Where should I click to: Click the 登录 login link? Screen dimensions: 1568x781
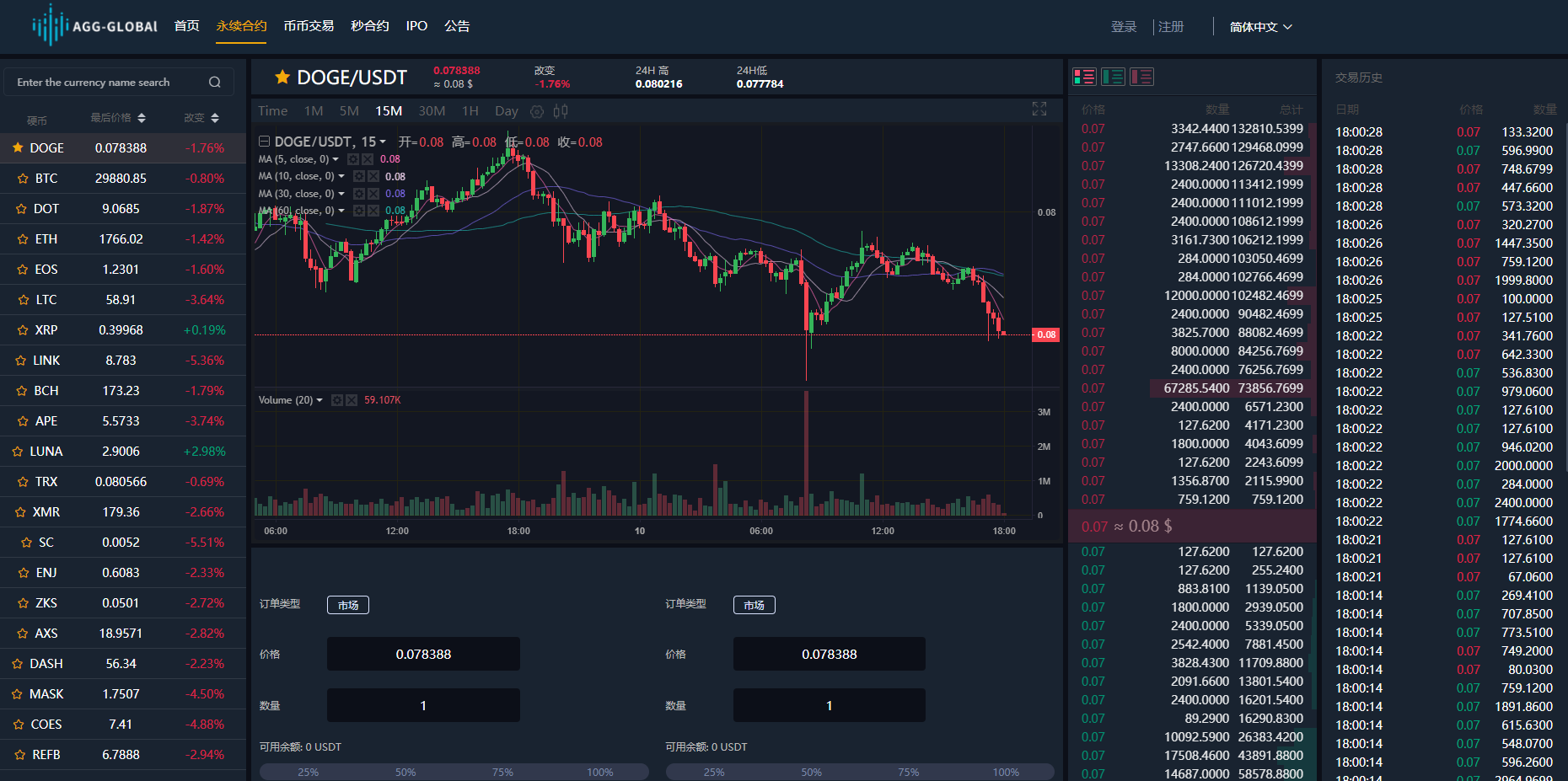point(1124,27)
